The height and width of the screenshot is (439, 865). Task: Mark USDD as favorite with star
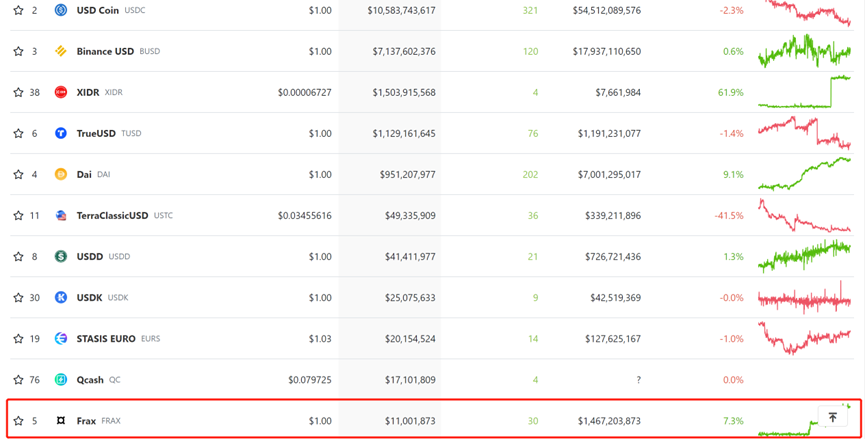click(18, 256)
